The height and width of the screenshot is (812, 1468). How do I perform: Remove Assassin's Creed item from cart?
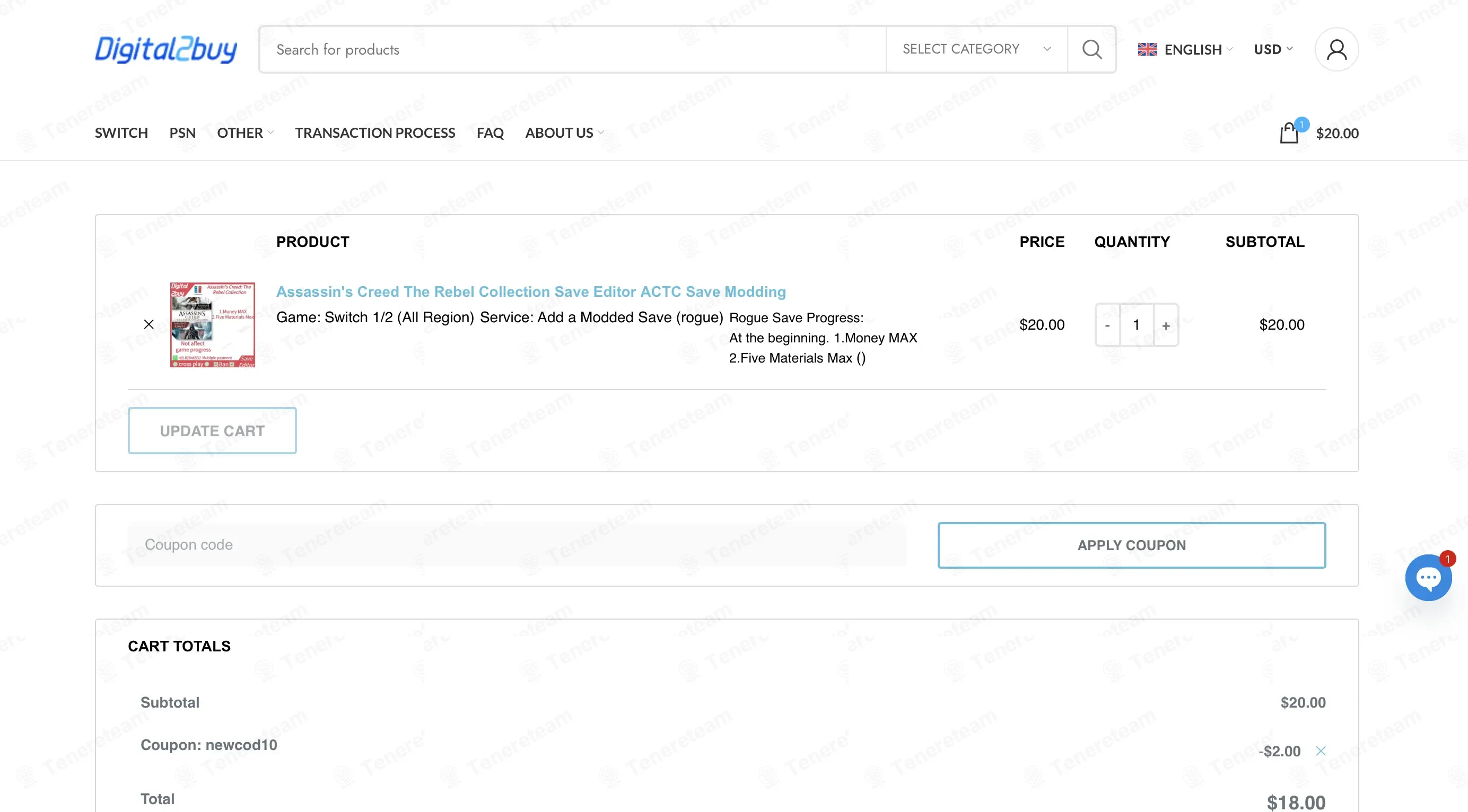pyautogui.click(x=148, y=324)
